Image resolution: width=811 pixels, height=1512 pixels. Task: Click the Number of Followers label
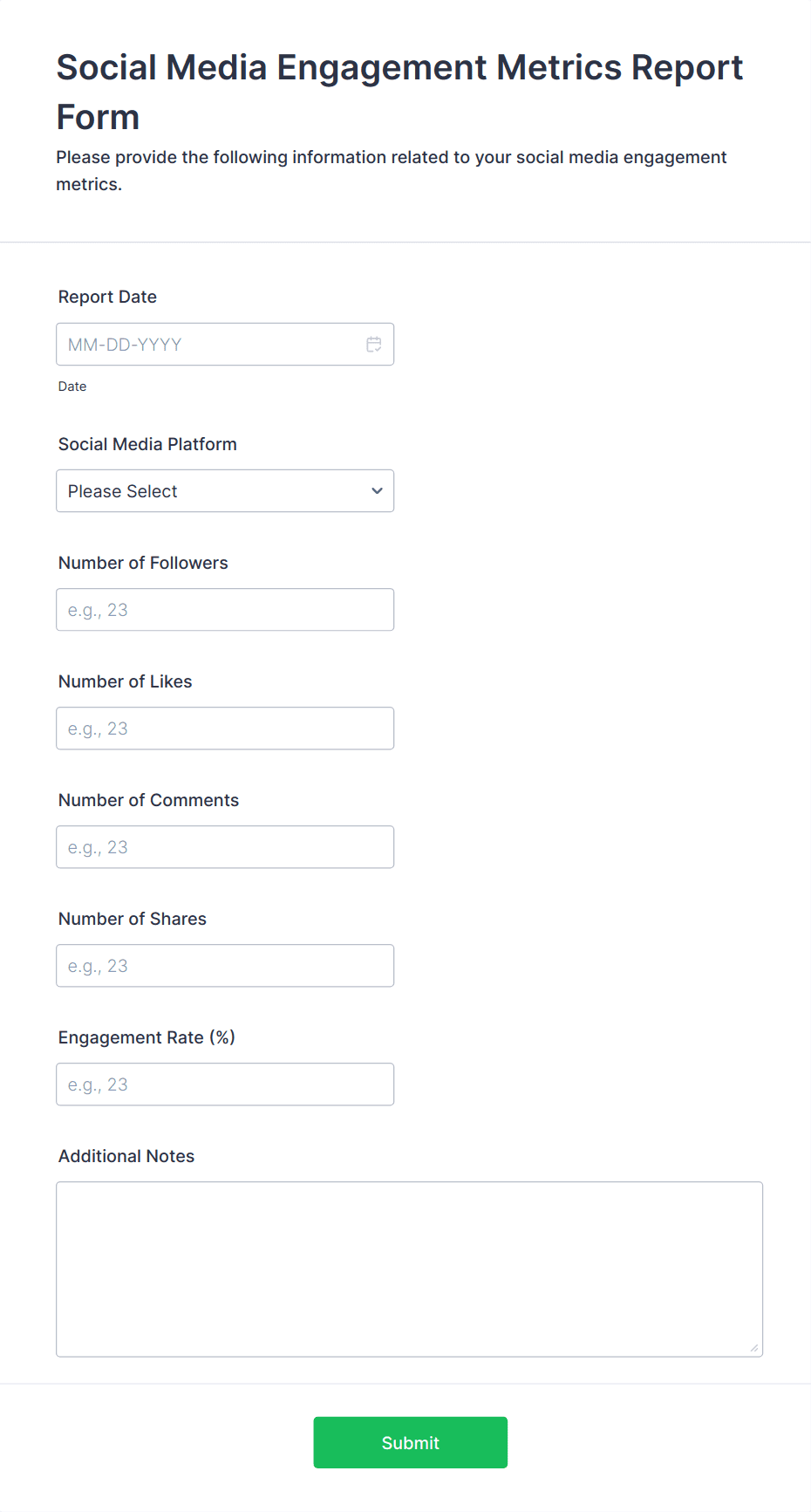tap(143, 563)
